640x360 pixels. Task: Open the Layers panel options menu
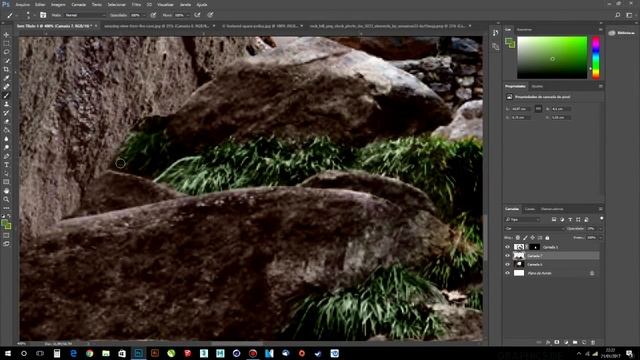pyautogui.click(x=600, y=209)
